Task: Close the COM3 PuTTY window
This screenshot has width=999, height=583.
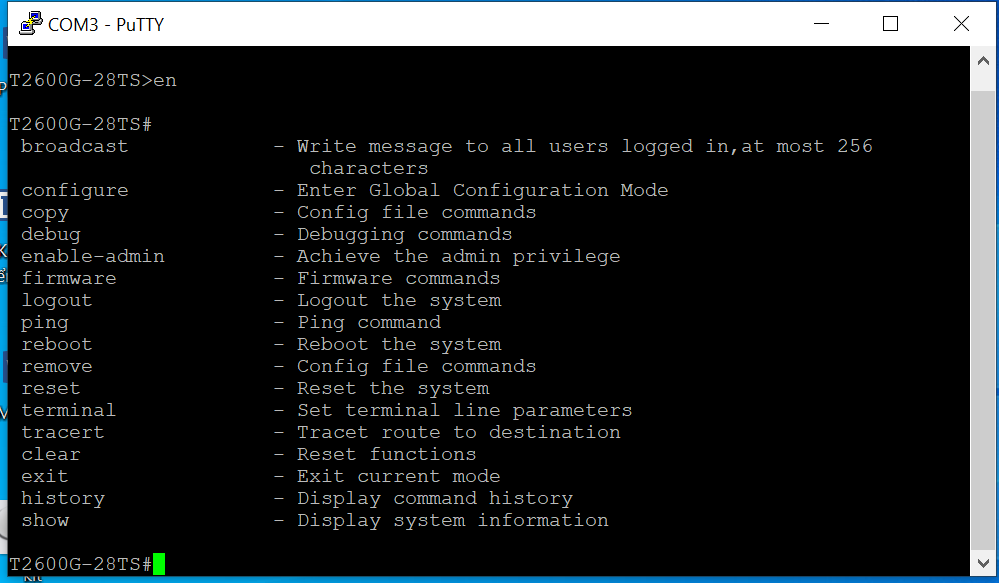Action: [x=960, y=24]
